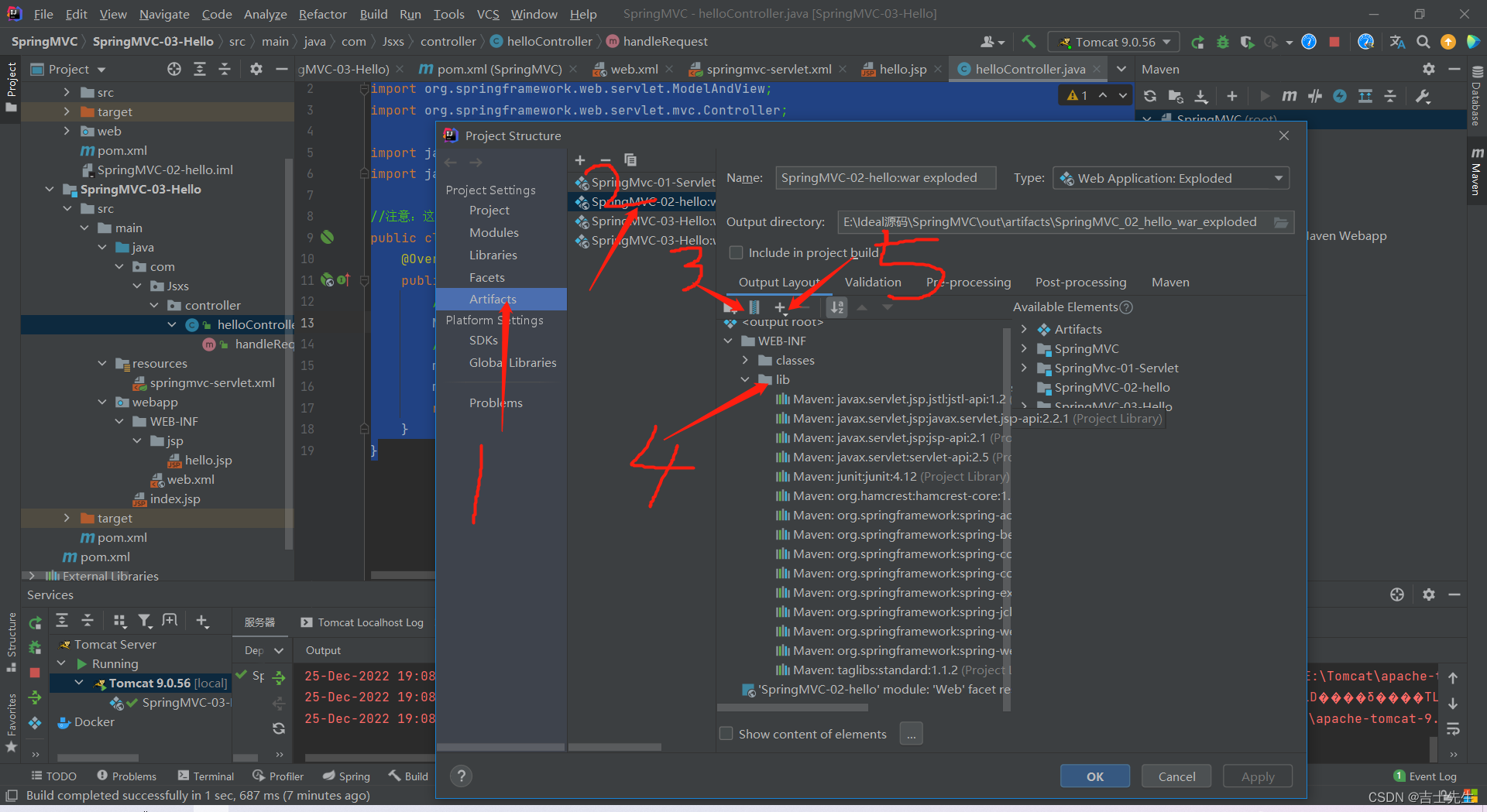Open Maven panel gear options
The height and width of the screenshot is (812, 1487).
1429,69
